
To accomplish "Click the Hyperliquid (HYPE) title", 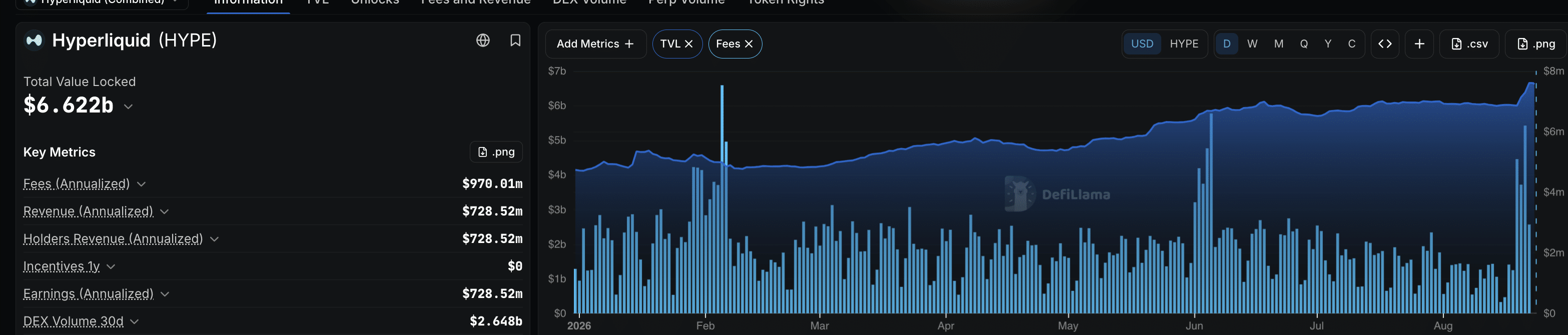I will [x=134, y=40].
